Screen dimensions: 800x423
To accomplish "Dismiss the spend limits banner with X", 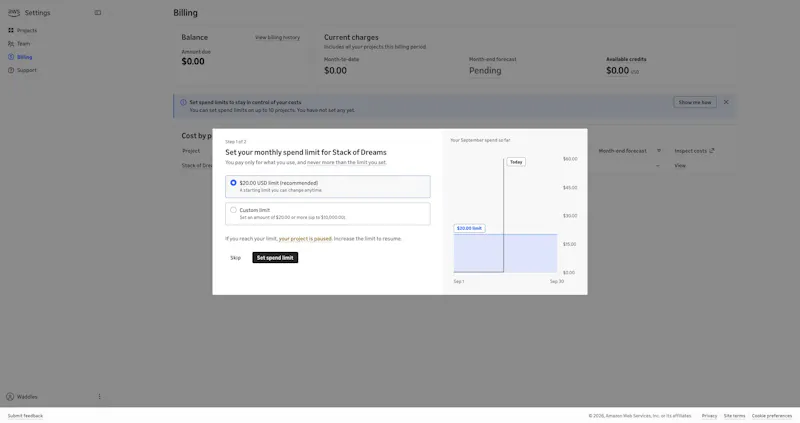I will (x=726, y=102).
